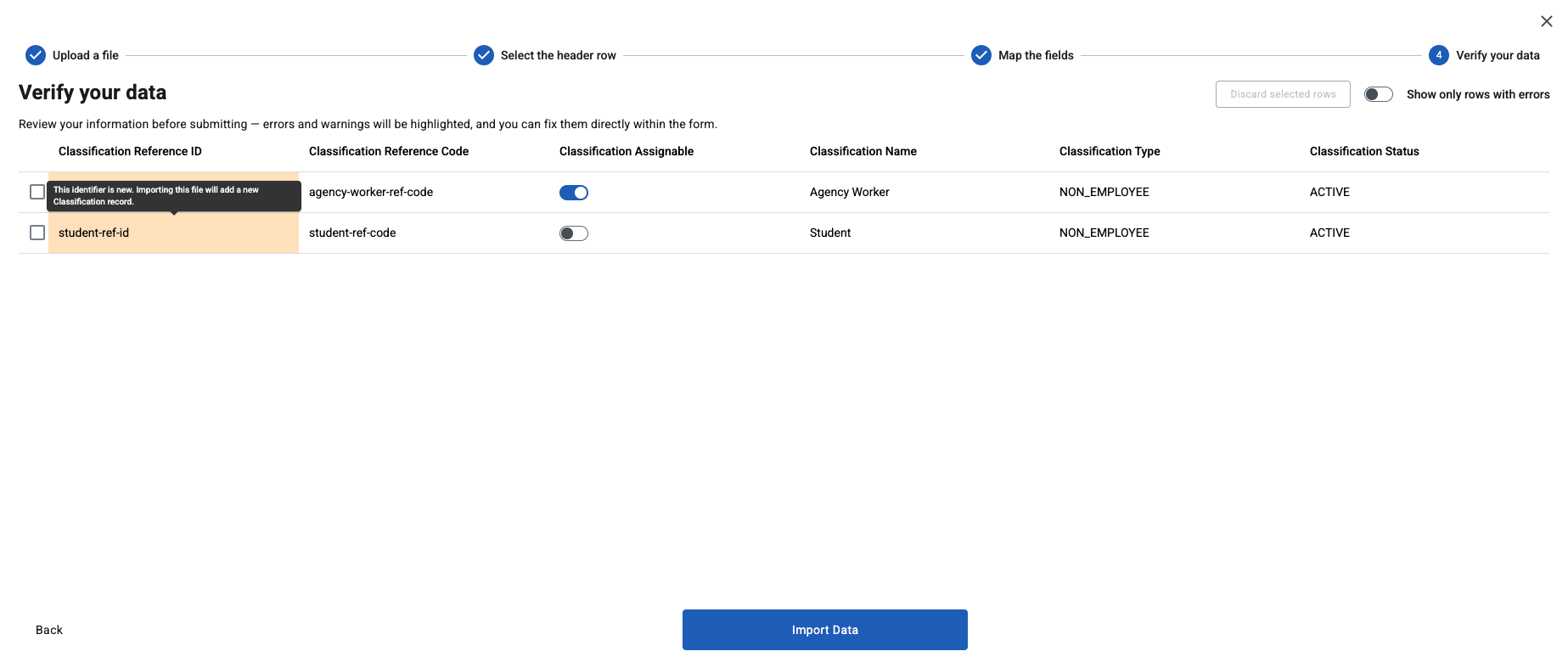Check the Agency Worker row checkbox
Screen dimensions: 1568x668
37,192
